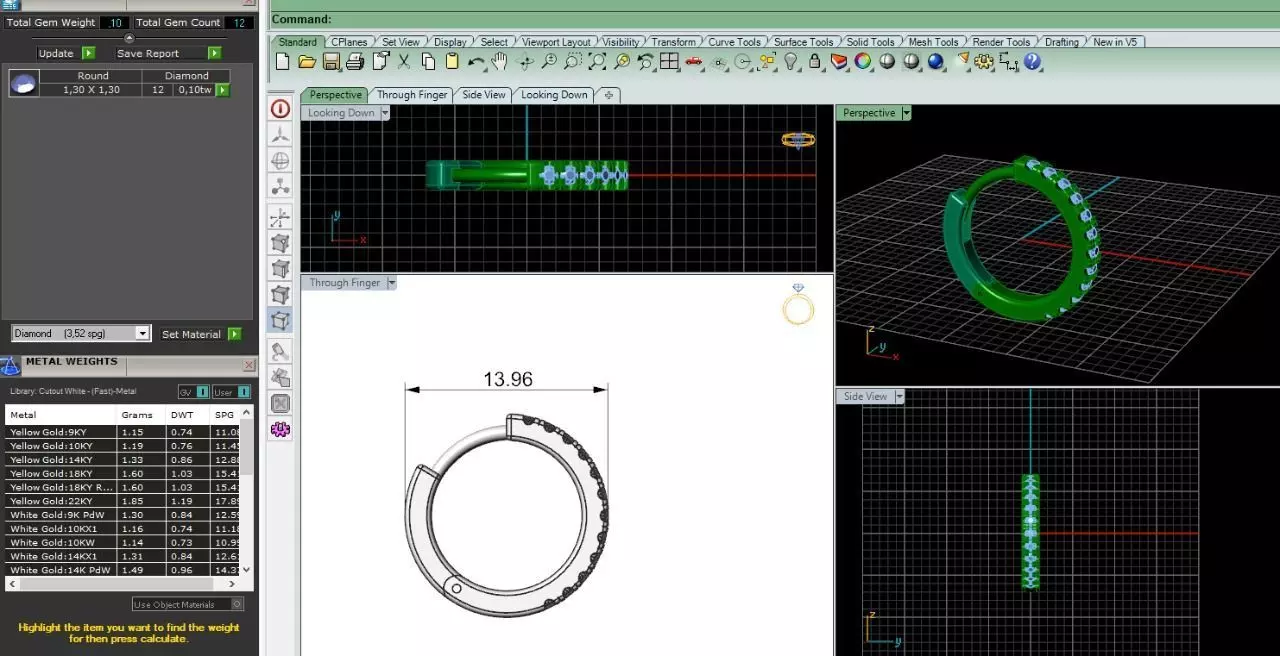Viewport: 1280px width, 656px height.
Task: Click the metal list vertical scrollbar down arrow
Action: 248,569
